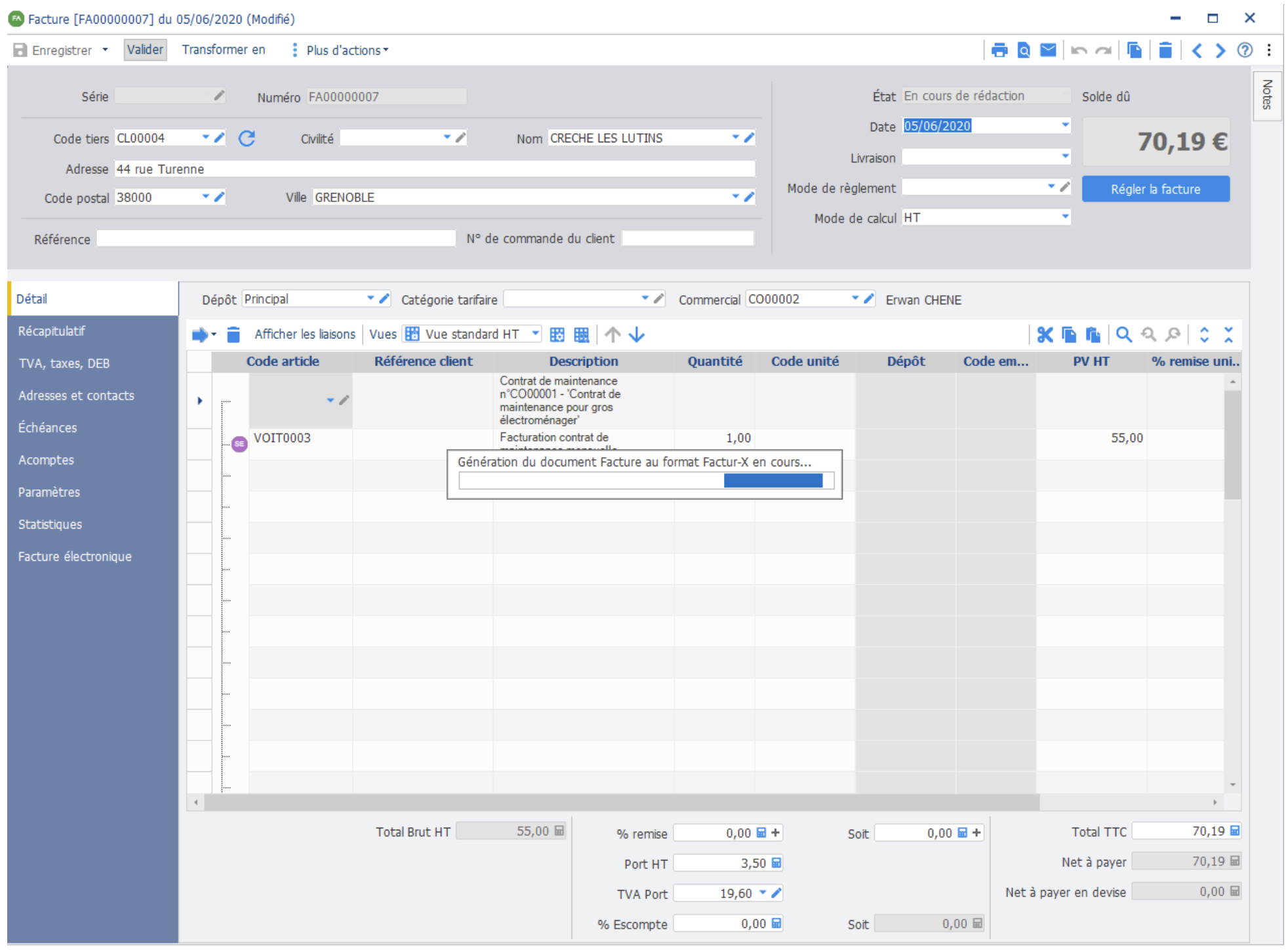Click Afficher les liaisons
This screenshot has height=951, width=1288.
coord(305,334)
